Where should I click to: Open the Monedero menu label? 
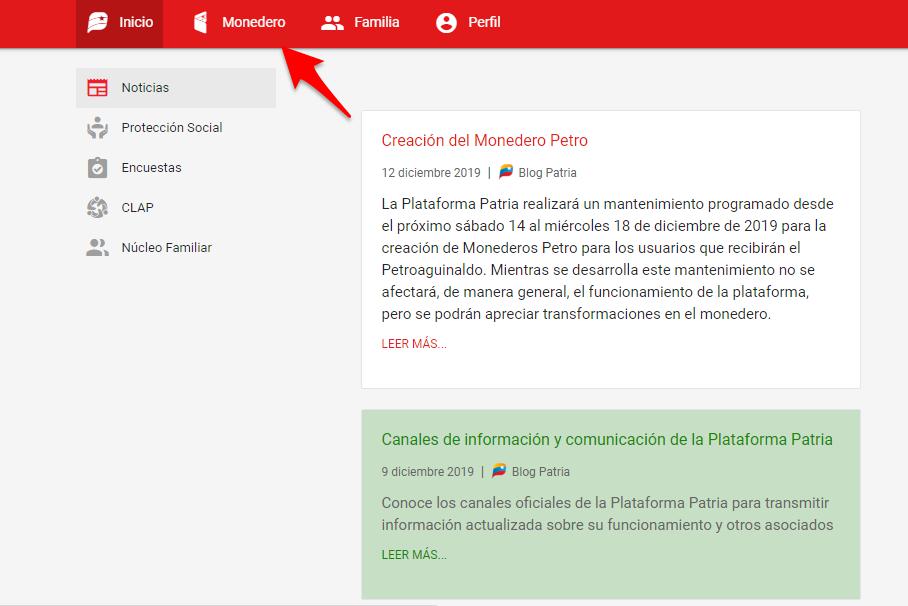[x=254, y=23]
